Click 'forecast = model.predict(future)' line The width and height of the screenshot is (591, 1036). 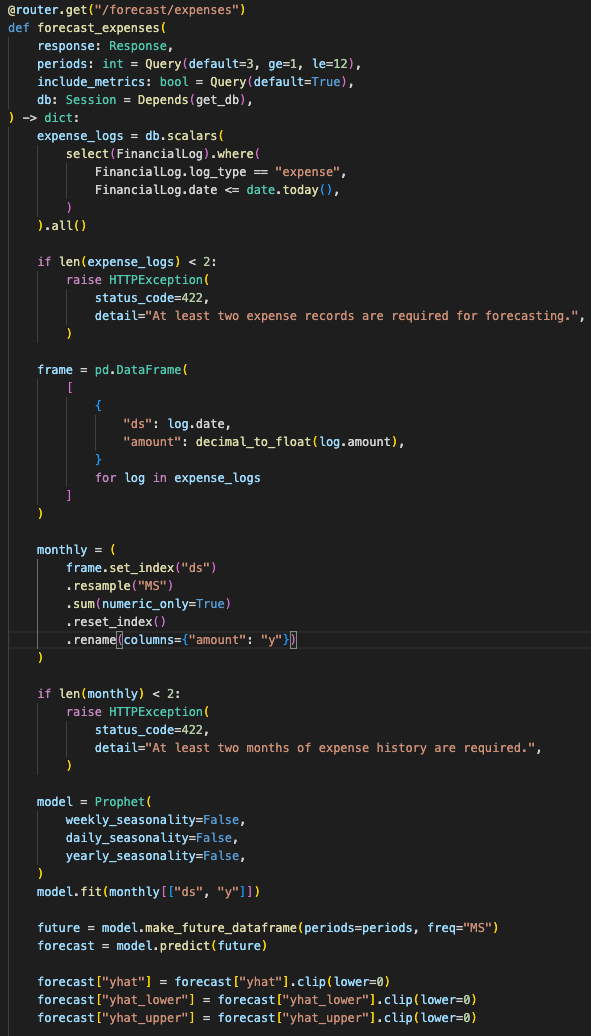pyautogui.click(x=152, y=945)
